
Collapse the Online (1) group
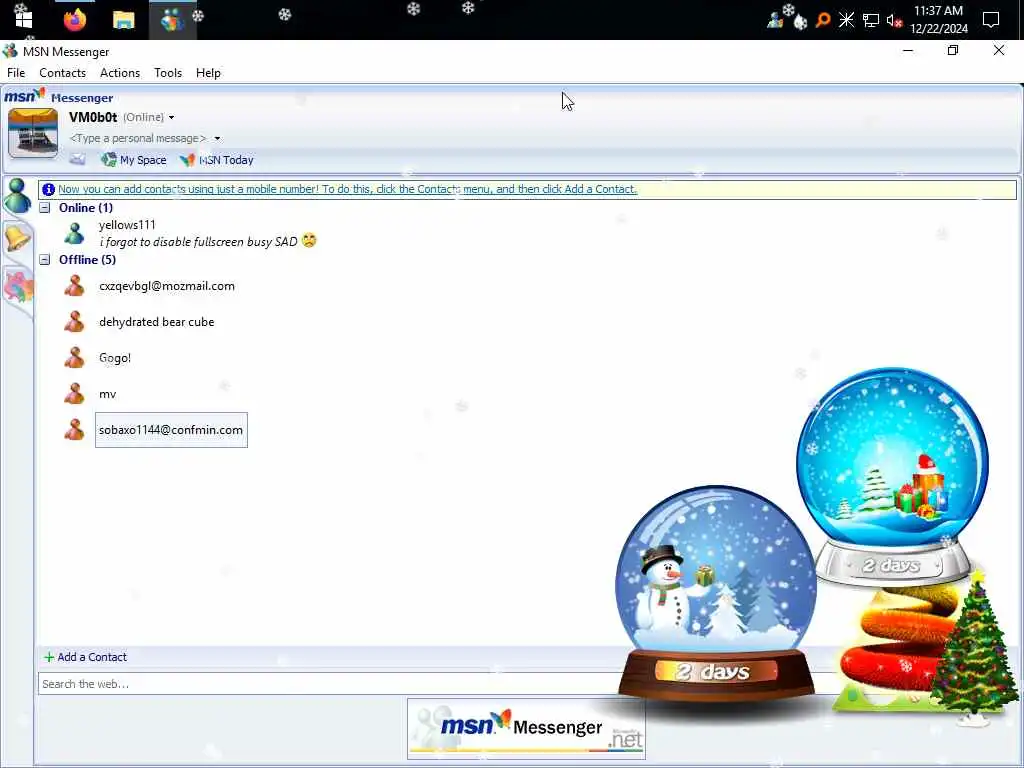[x=44, y=208]
